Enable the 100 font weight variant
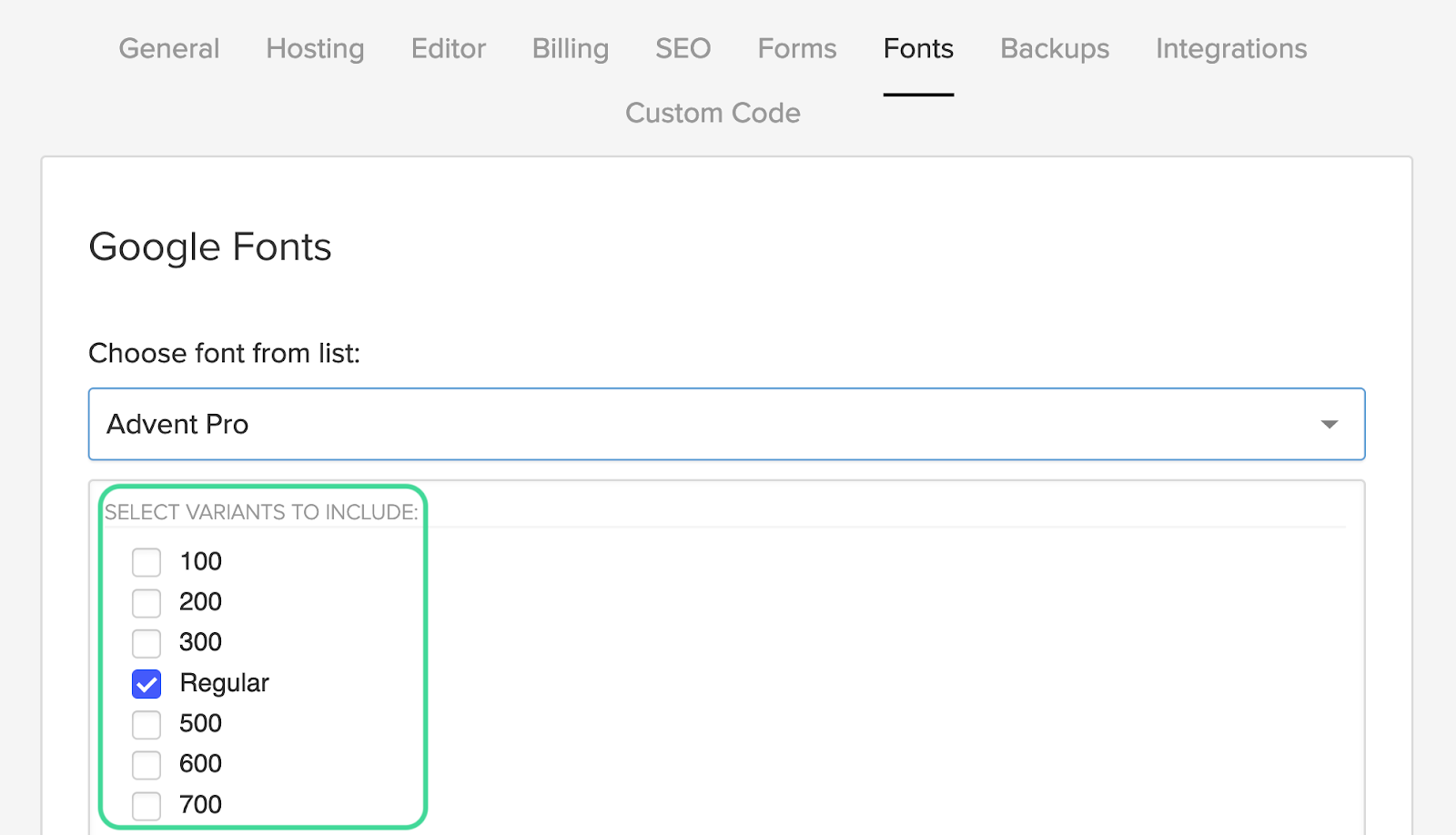Viewport: 1456px width, 835px height. coord(146,561)
